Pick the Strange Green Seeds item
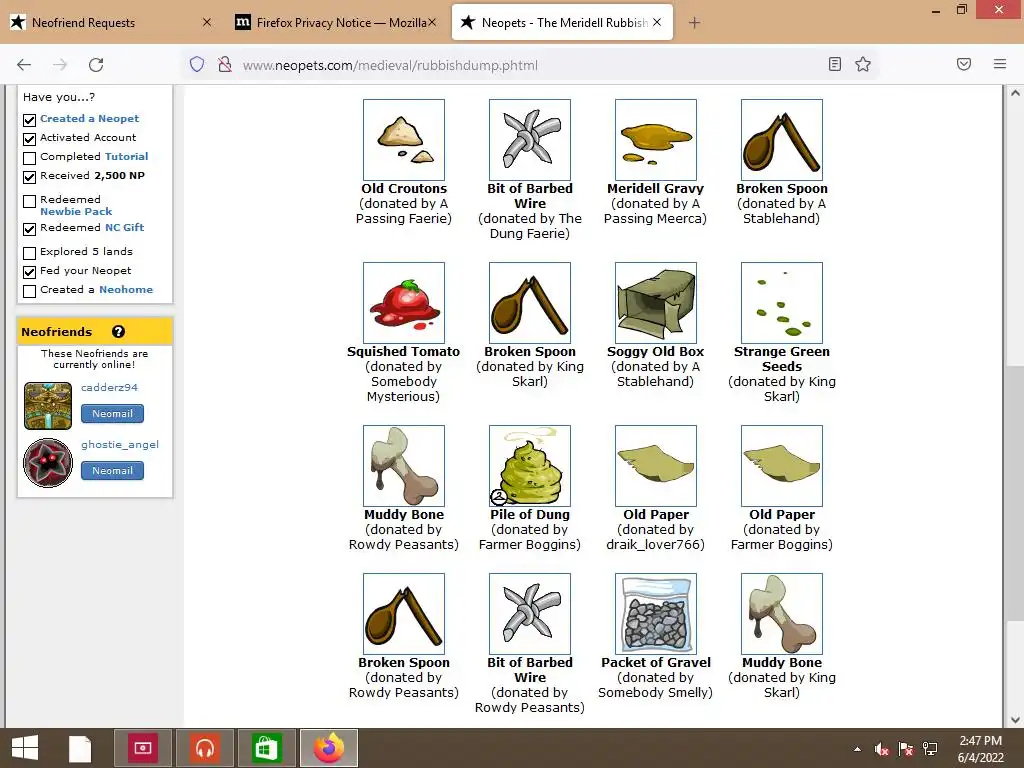1024x768 pixels. point(782,303)
